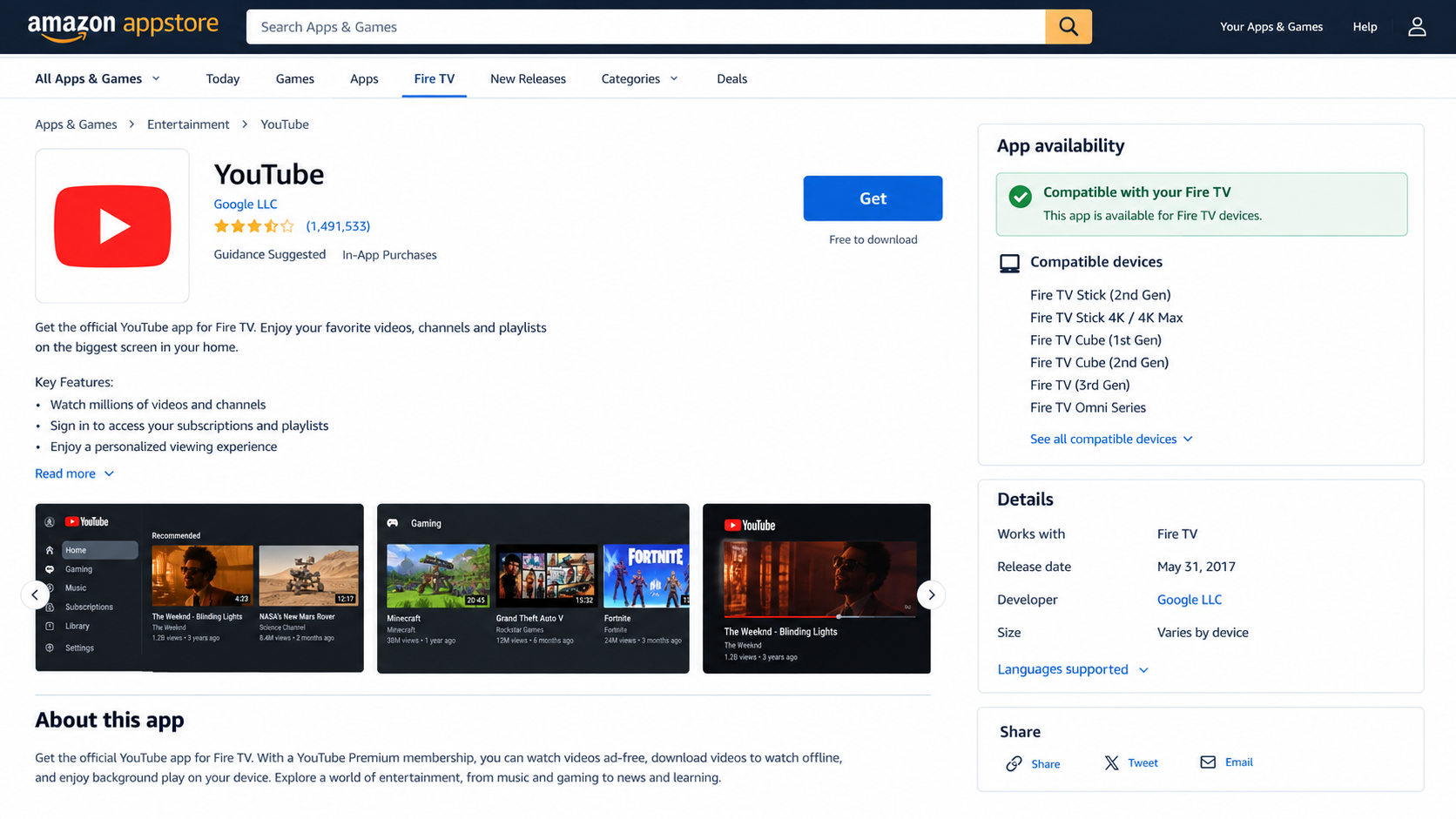1456x819 pixels.
Task: Click the Fire TV Omni Series entry
Action: point(1088,407)
